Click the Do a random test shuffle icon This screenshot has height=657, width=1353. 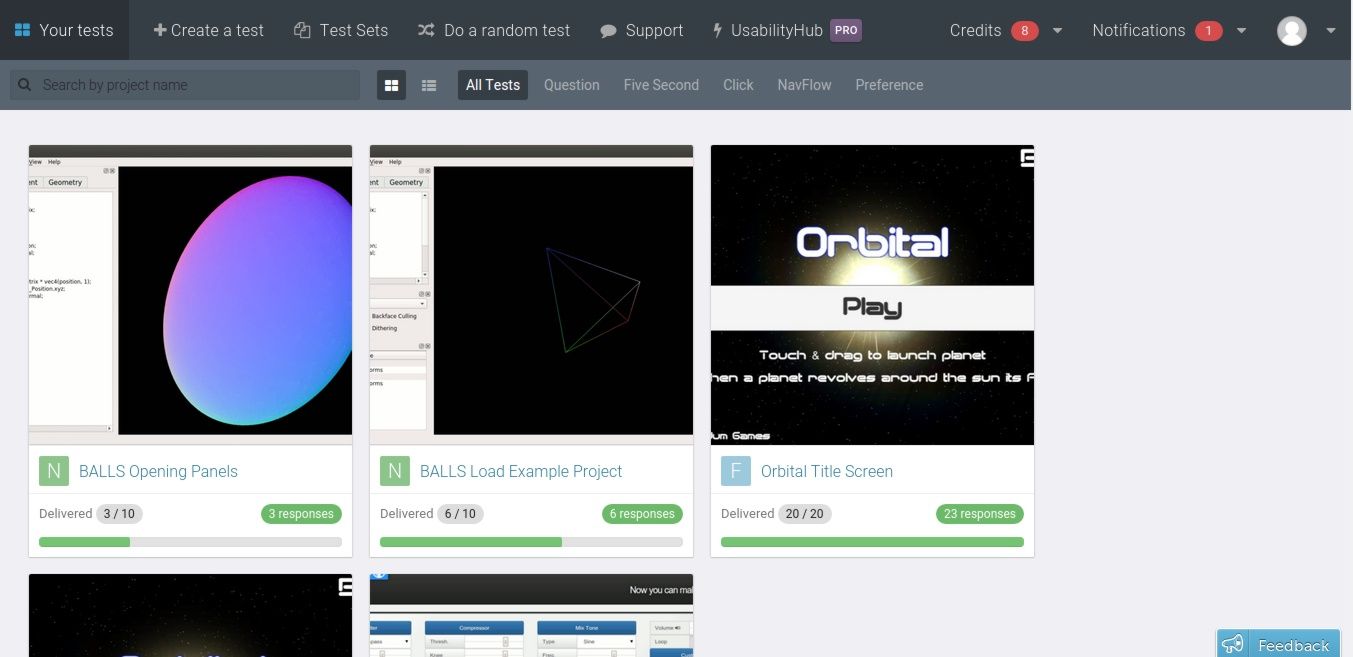point(426,30)
